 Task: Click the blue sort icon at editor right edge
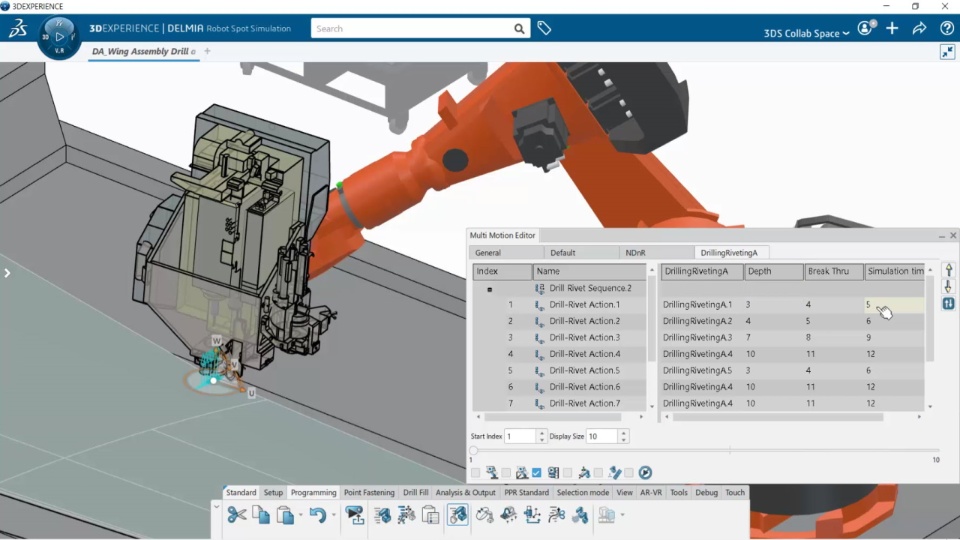(x=948, y=304)
